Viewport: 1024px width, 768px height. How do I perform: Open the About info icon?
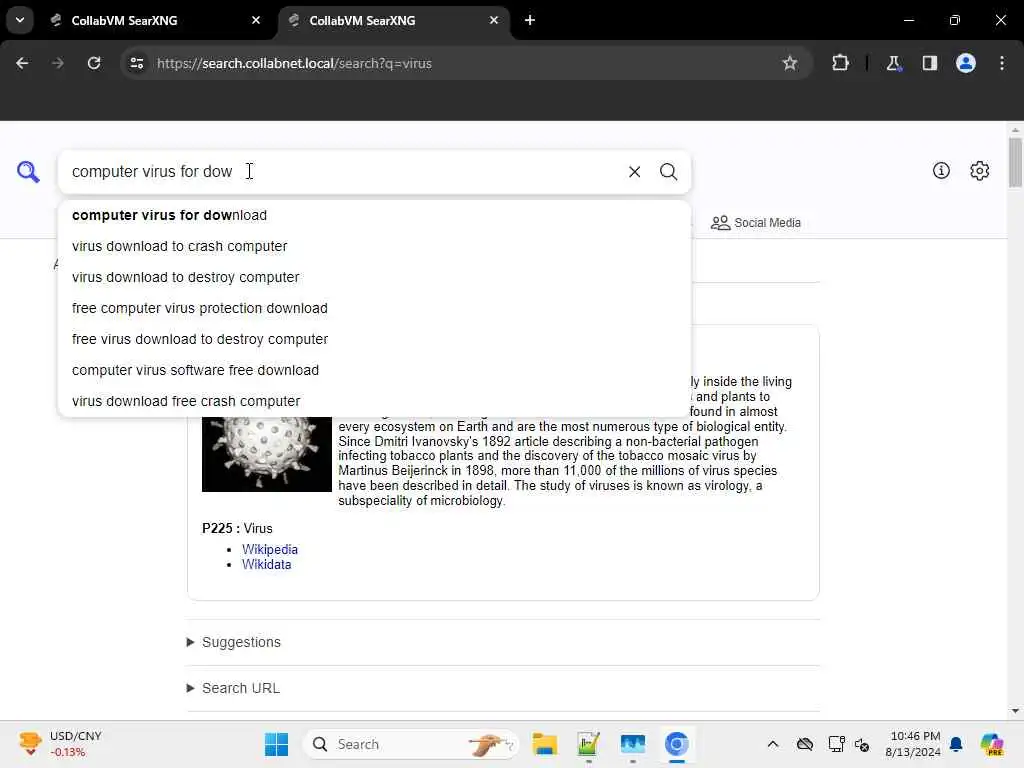click(x=941, y=171)
